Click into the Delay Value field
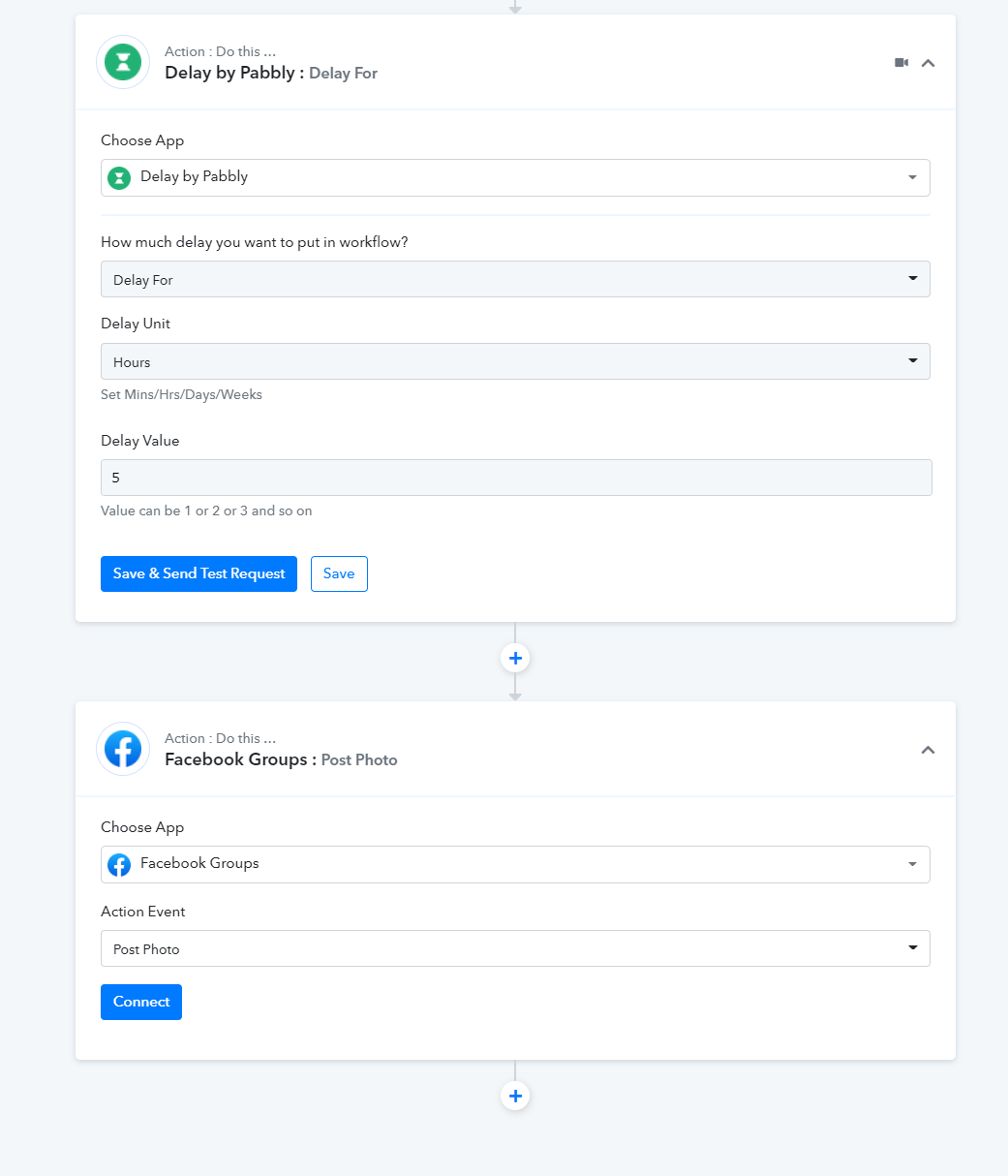The image size is (1008, 1176). tap(515, 478)
